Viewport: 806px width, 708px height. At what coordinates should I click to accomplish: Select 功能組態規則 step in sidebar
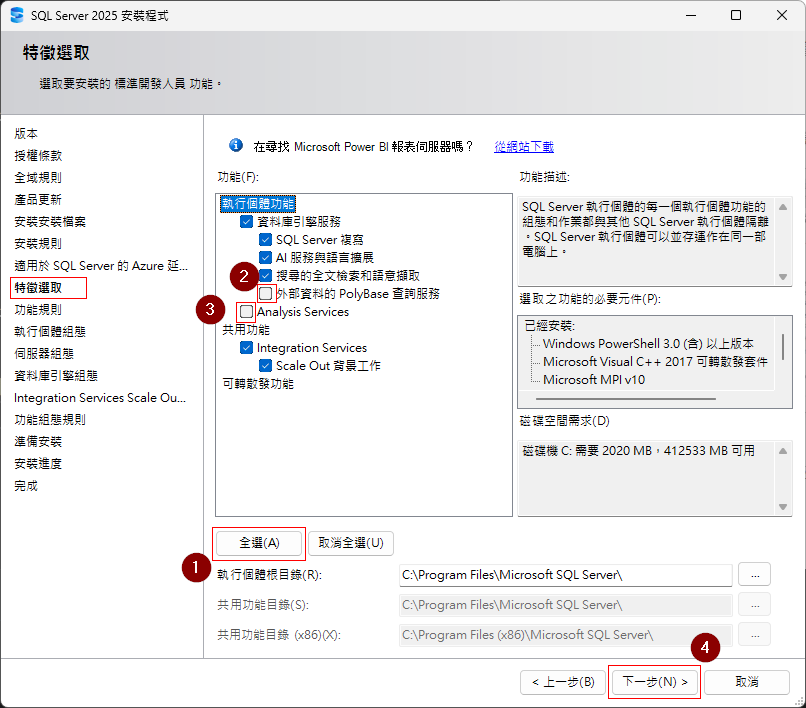click(x=50, y=420)
